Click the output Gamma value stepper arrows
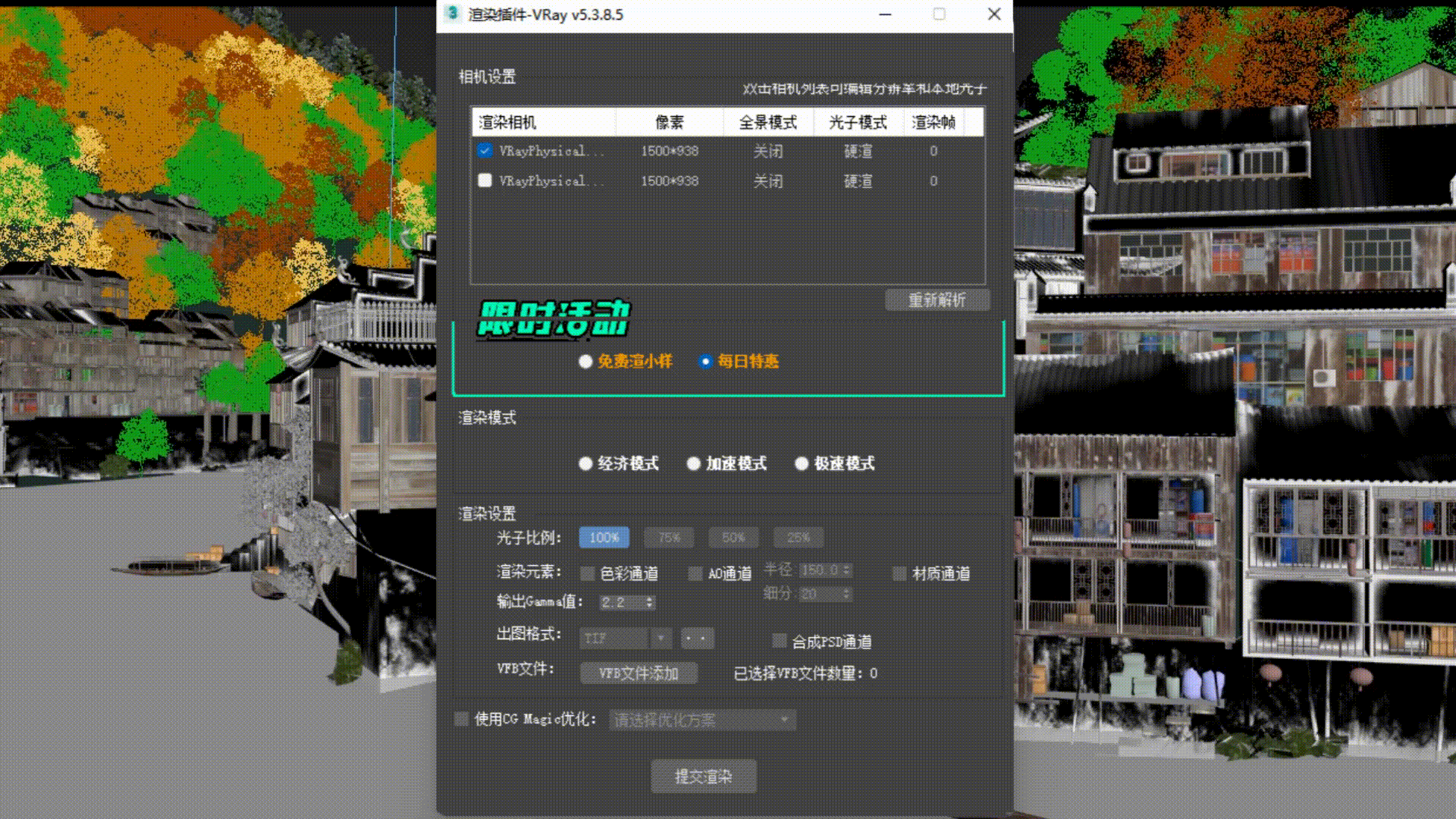This screenshot has height=819, width=1456. click(650, 602)
